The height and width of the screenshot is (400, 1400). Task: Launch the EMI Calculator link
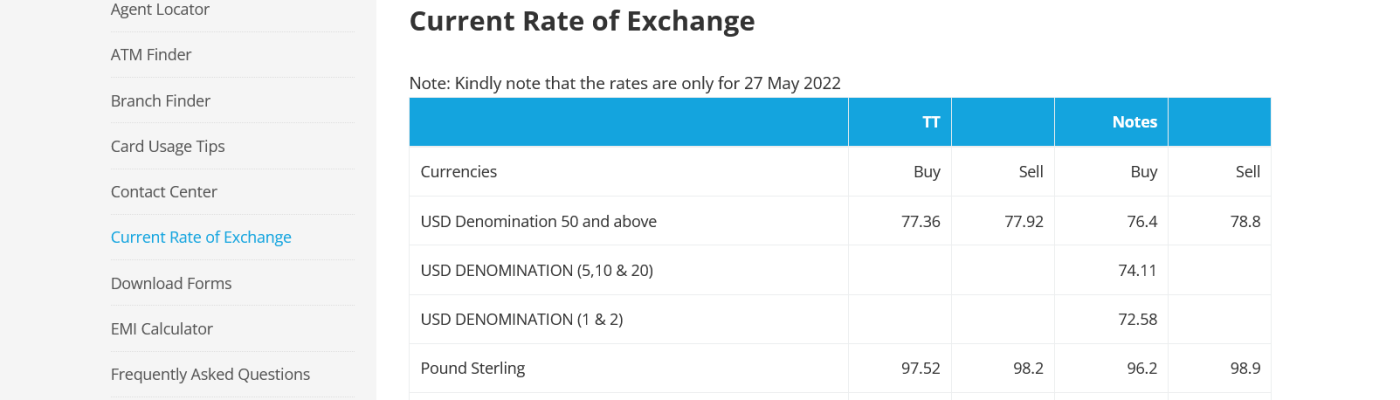(x=161, y=329)
